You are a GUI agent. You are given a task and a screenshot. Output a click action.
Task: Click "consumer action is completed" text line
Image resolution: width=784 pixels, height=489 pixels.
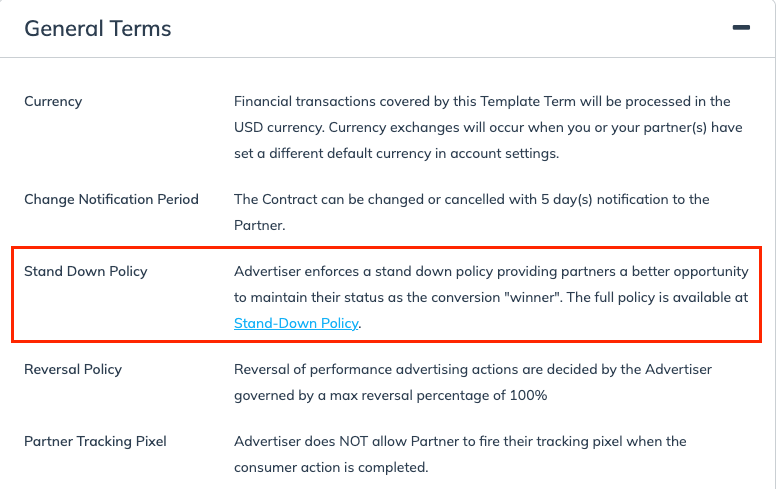coord(332,467)
